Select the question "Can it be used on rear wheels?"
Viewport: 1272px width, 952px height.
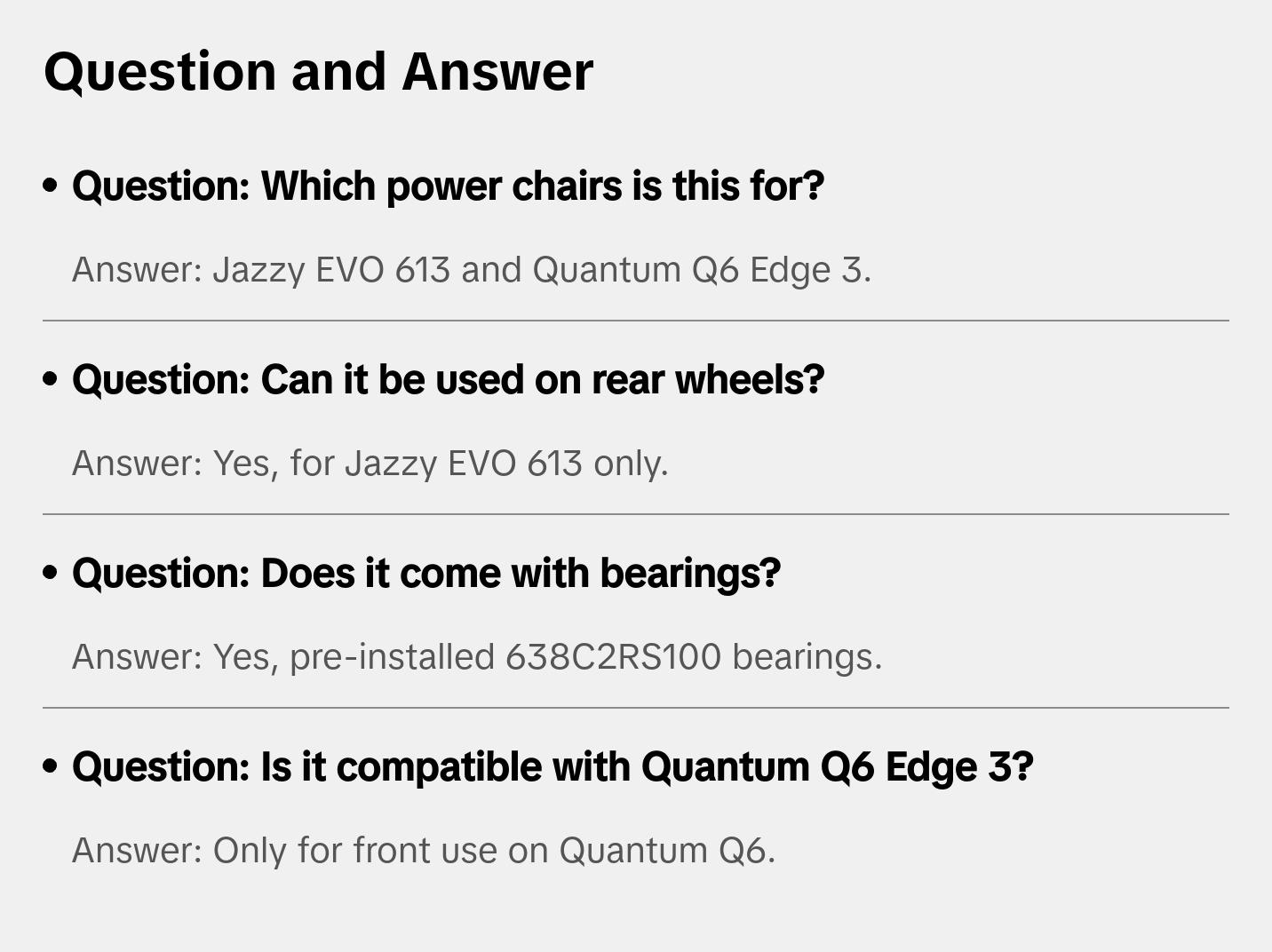point(448,380)
